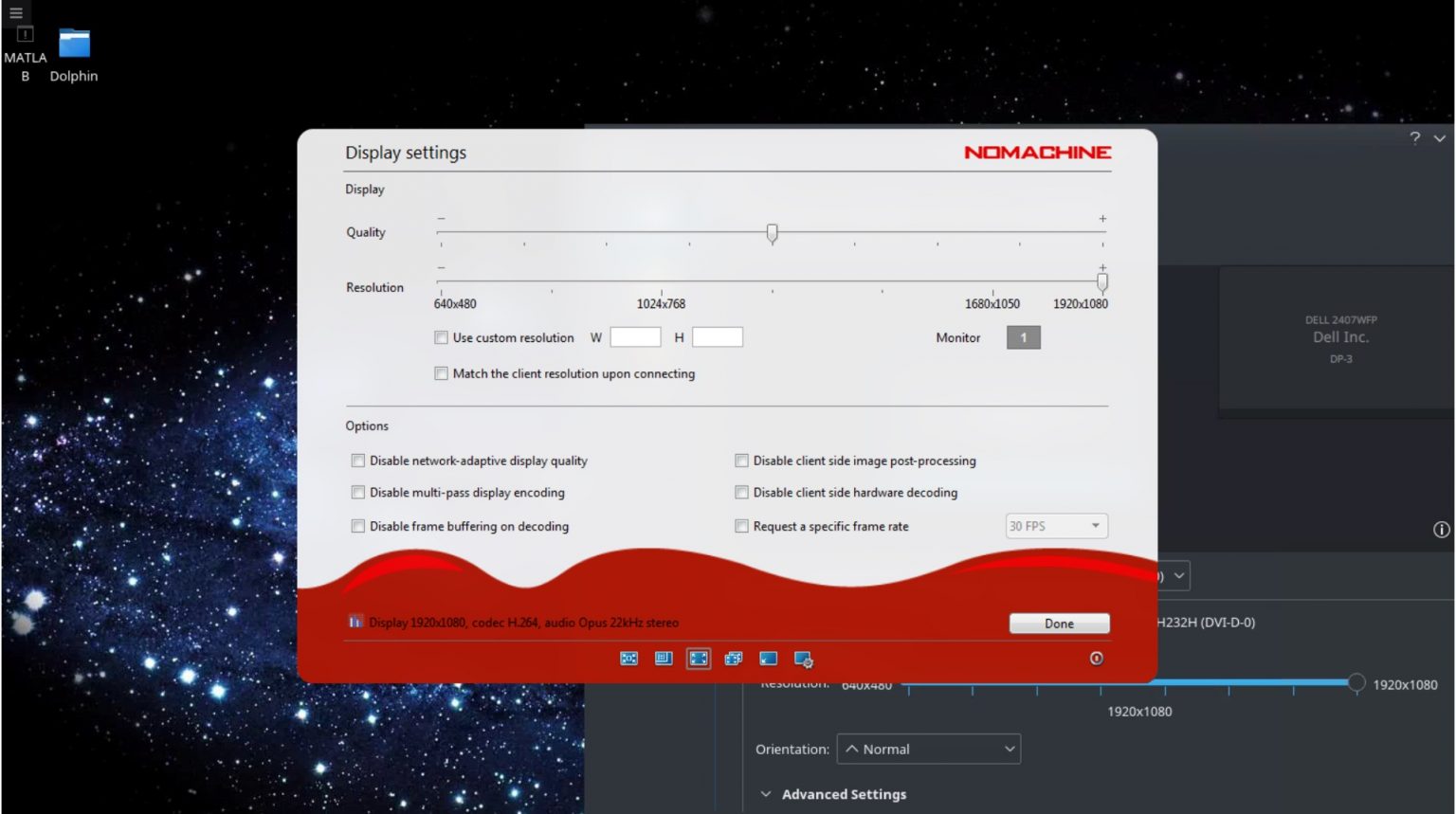Click the Resize remote display icon

click(664, 659)
